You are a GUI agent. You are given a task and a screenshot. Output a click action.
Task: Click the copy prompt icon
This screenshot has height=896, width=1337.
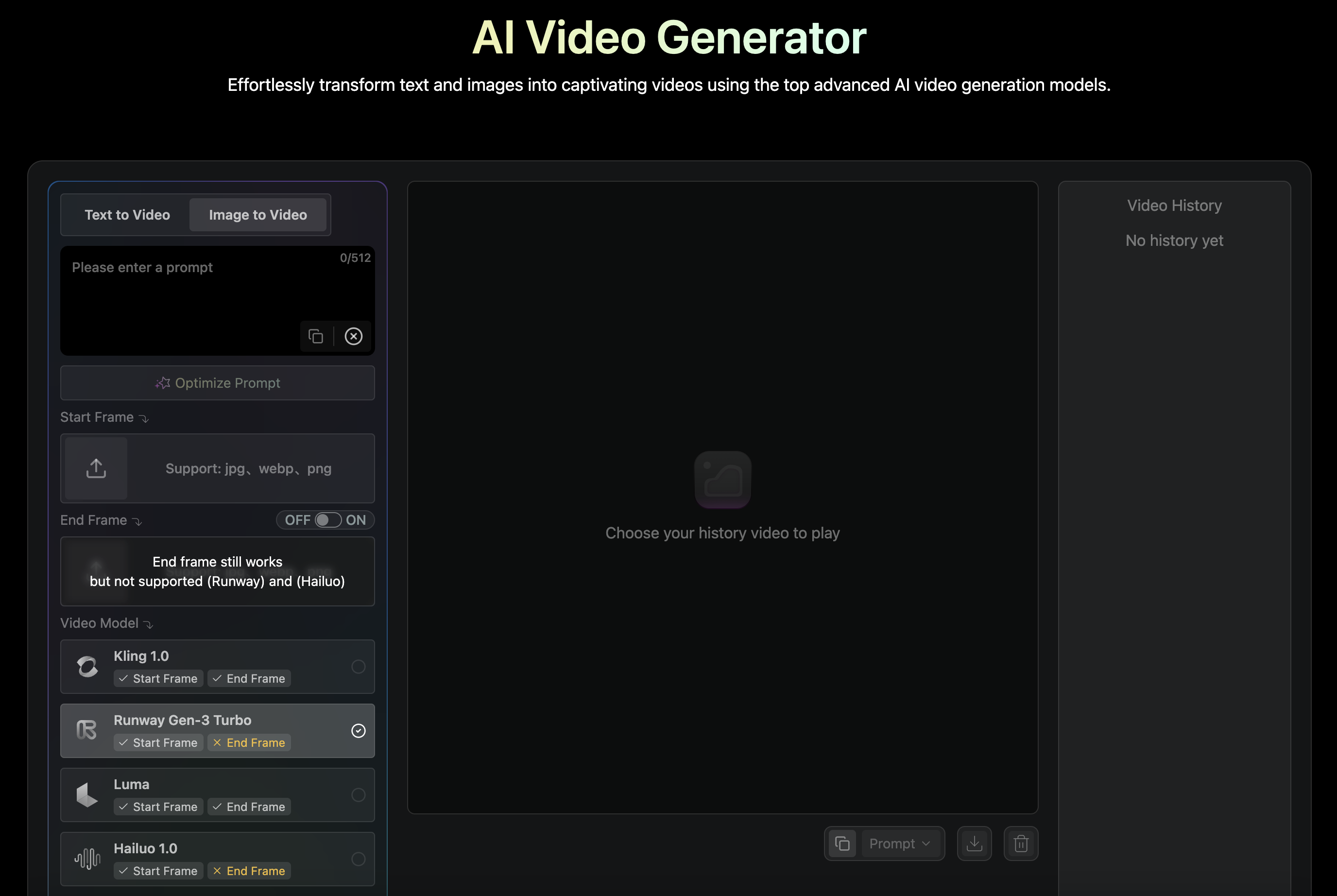316,335
